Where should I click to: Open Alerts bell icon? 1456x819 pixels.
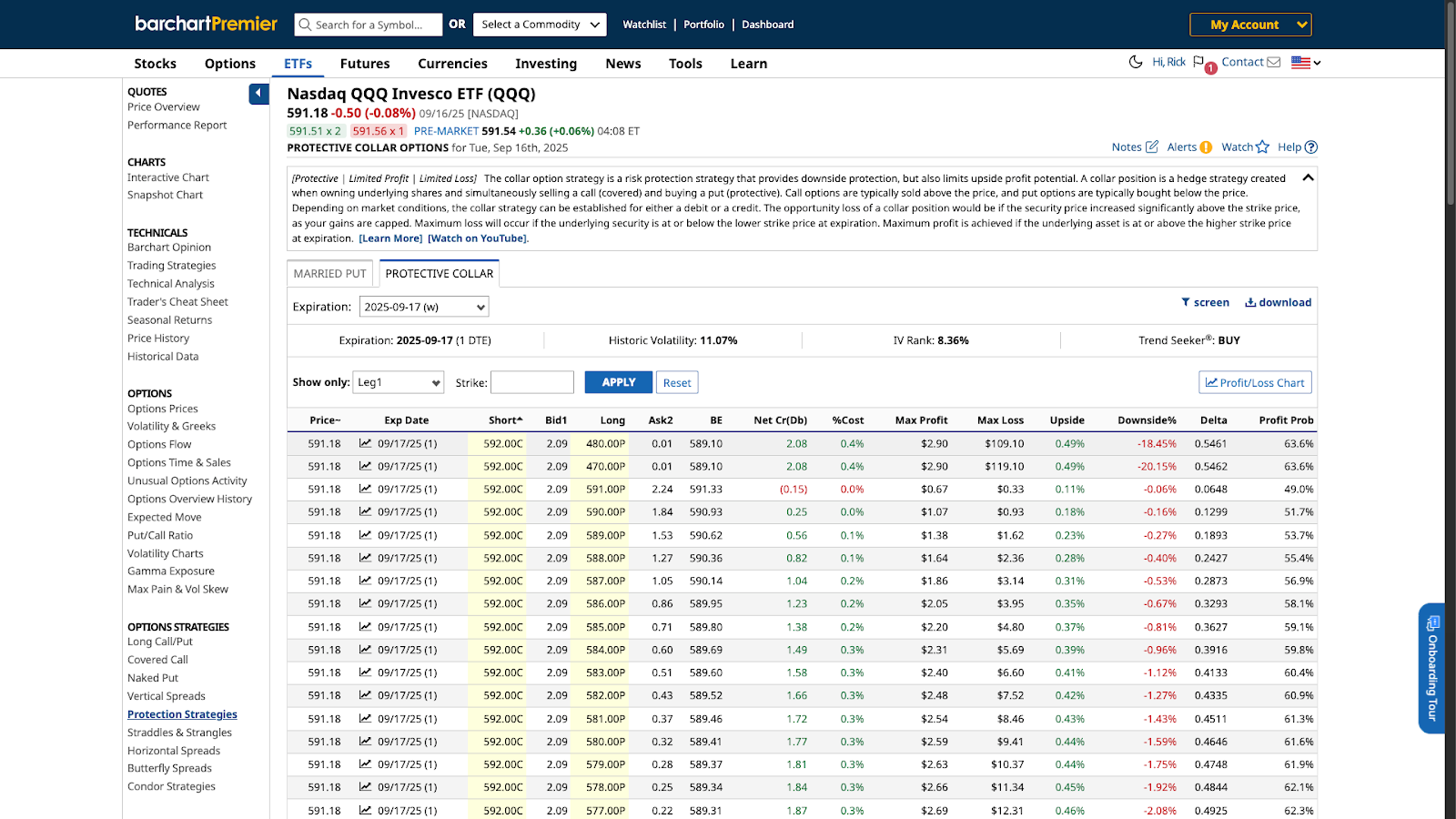[1206, 147]
